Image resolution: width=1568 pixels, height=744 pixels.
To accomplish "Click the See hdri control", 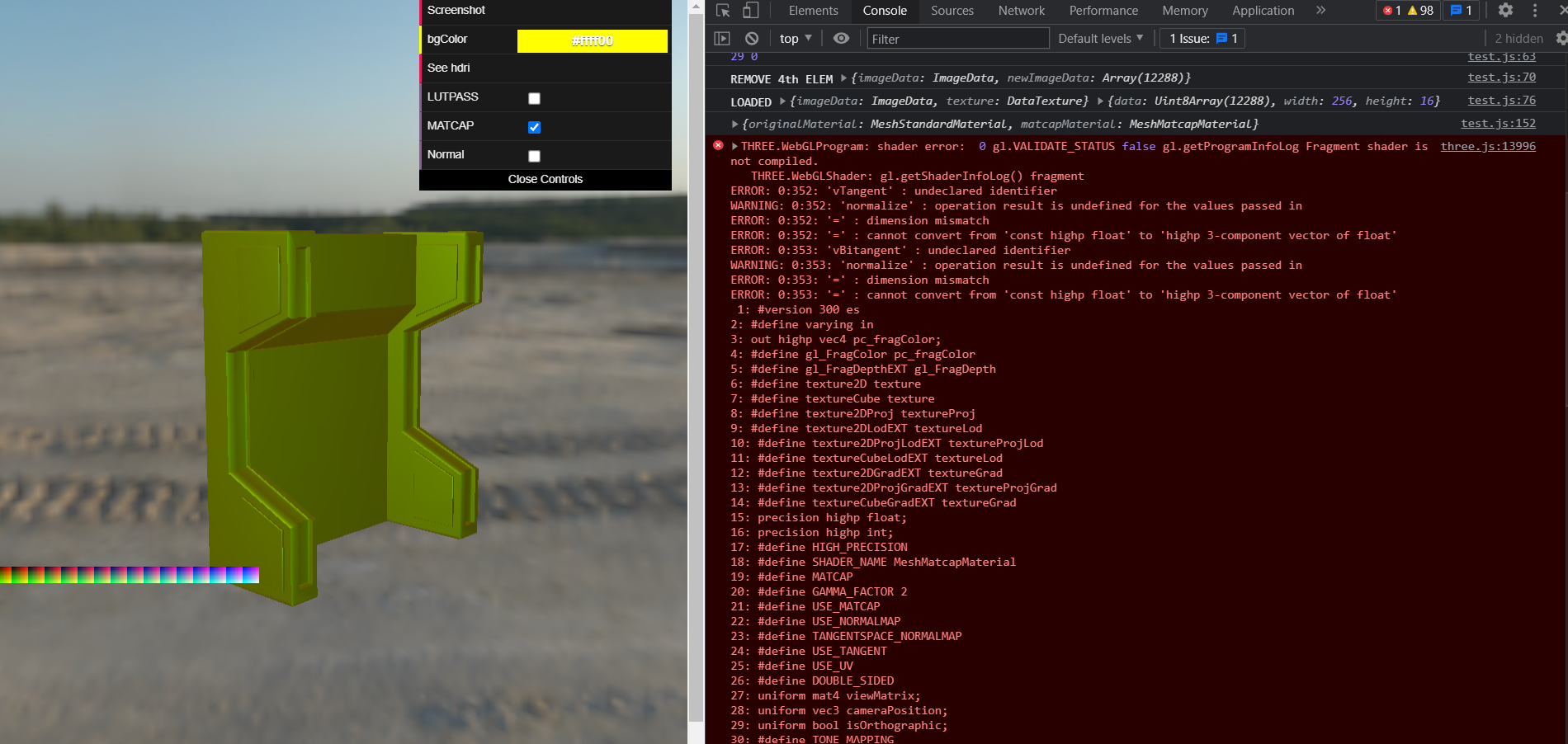I will click(545, 68).
